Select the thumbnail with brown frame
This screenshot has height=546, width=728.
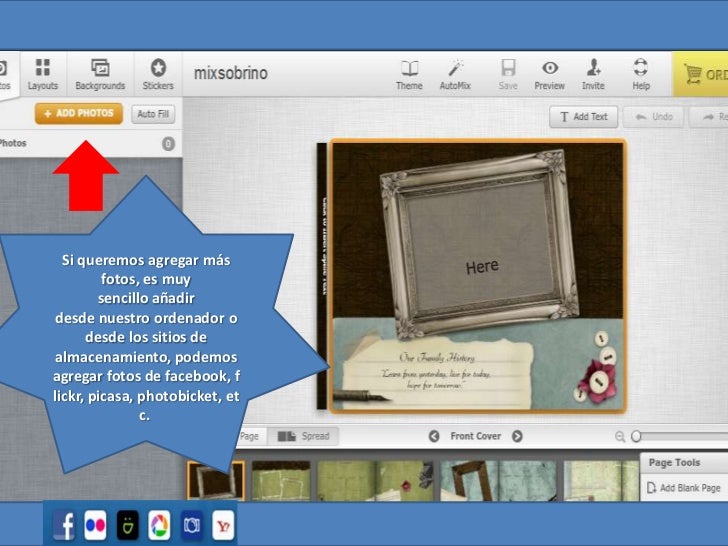[x=498, y=481]
